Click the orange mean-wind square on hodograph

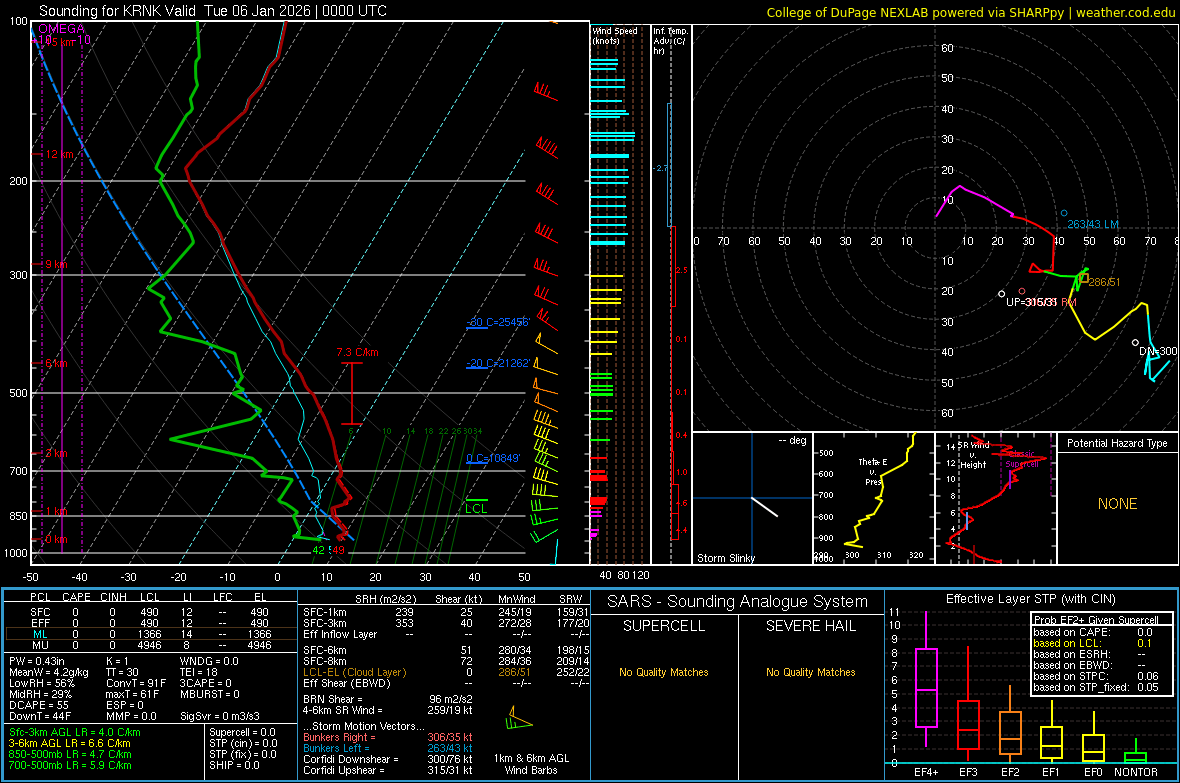pos(1084,279)
